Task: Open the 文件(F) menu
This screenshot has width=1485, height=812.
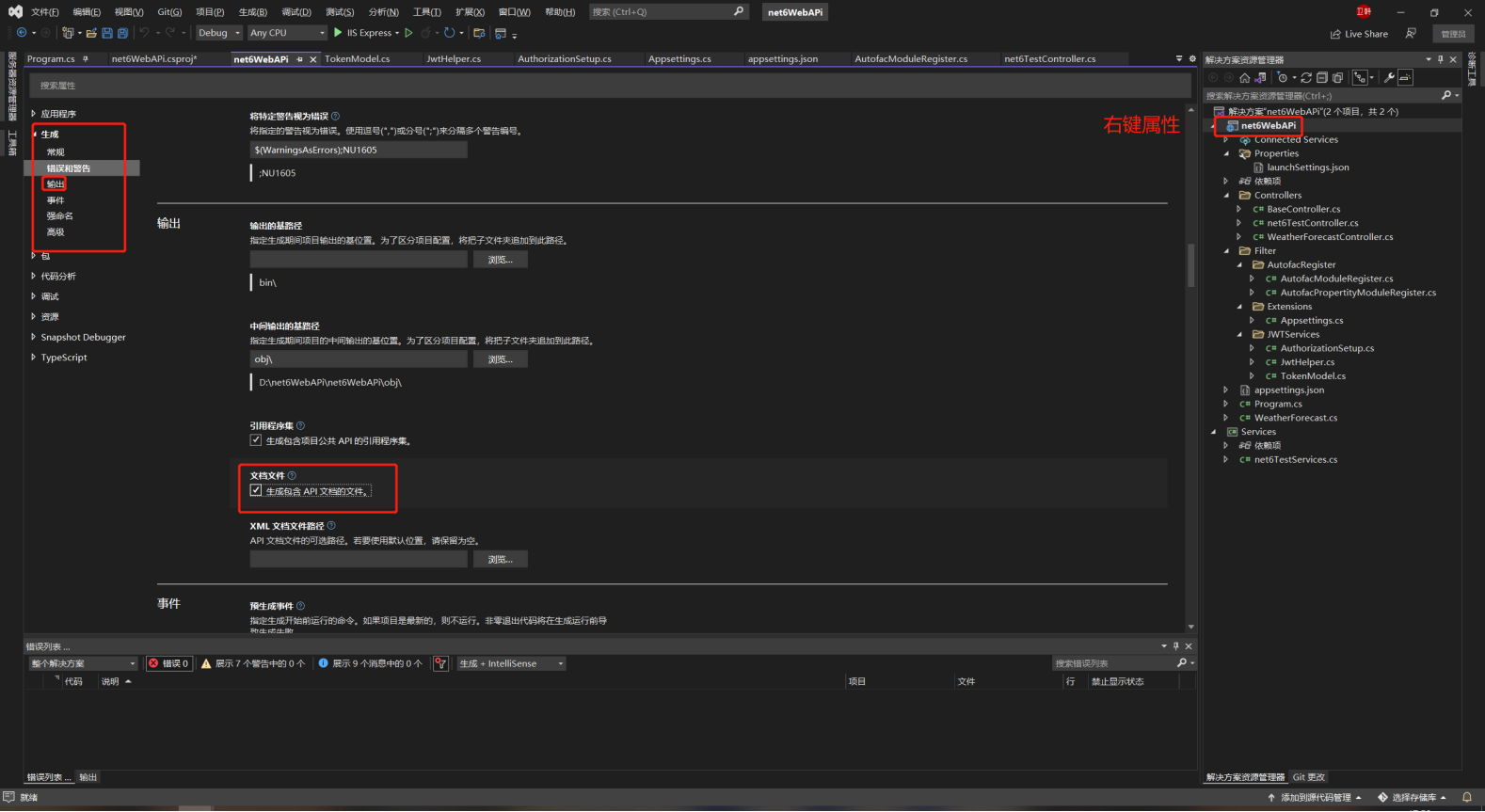Action: pyautogui.click(x=44, y=12)
